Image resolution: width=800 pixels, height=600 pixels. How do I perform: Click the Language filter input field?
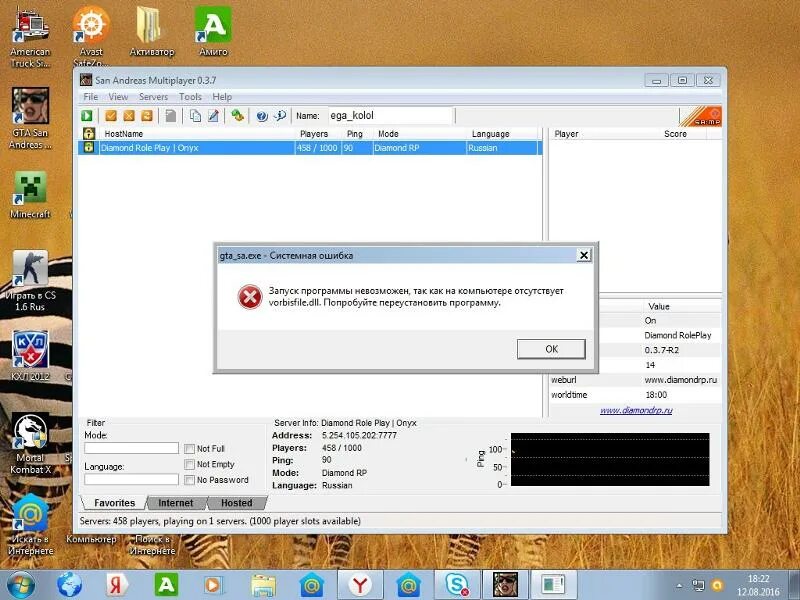131,480
